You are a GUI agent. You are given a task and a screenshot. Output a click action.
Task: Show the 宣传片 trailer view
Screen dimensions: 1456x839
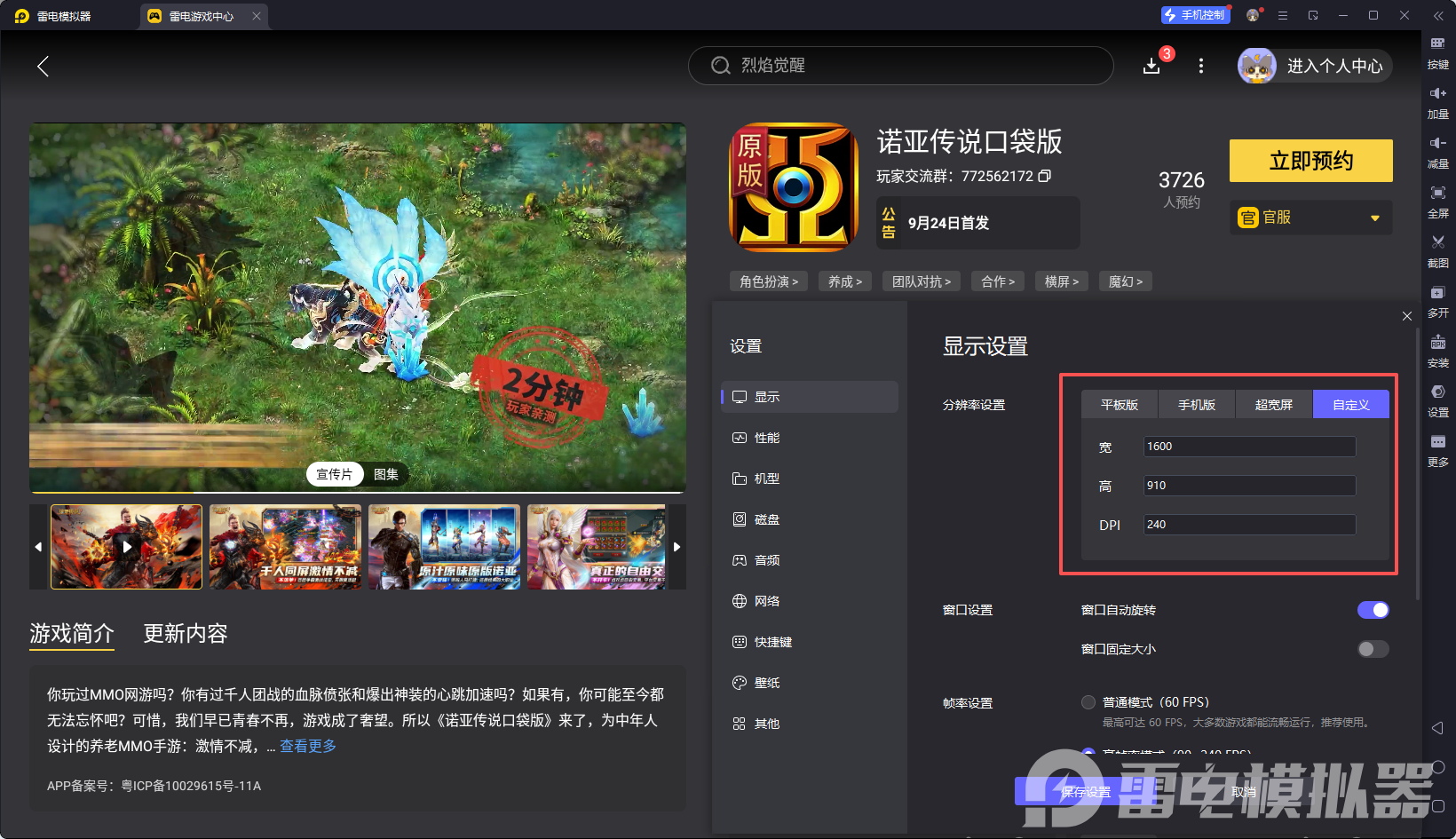click(x=335, y=474)
